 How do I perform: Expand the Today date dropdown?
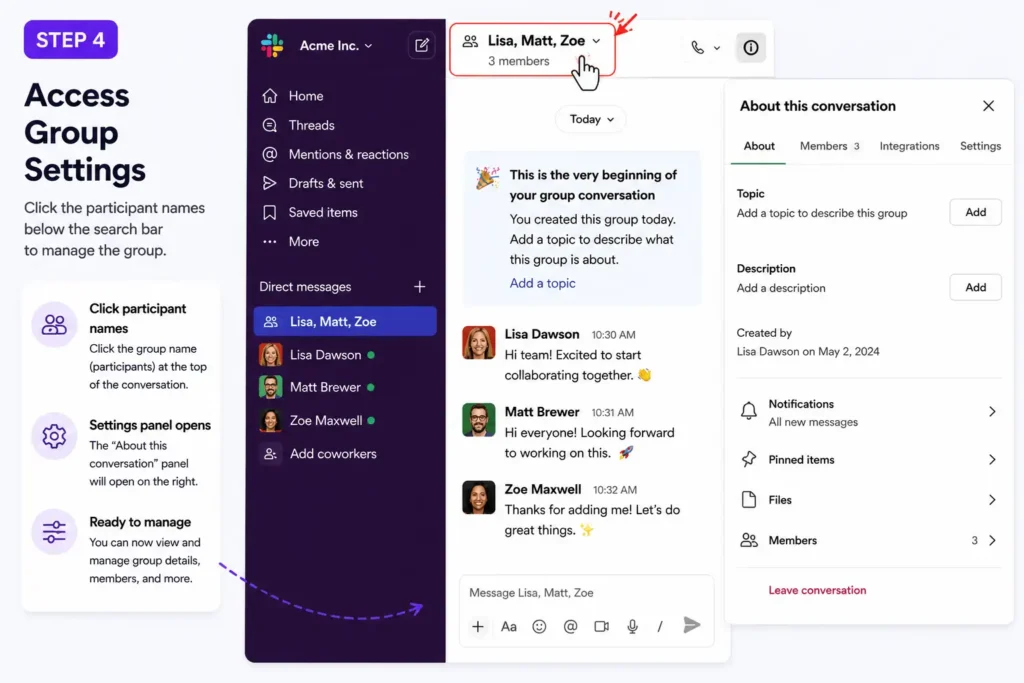pos(591,119)
